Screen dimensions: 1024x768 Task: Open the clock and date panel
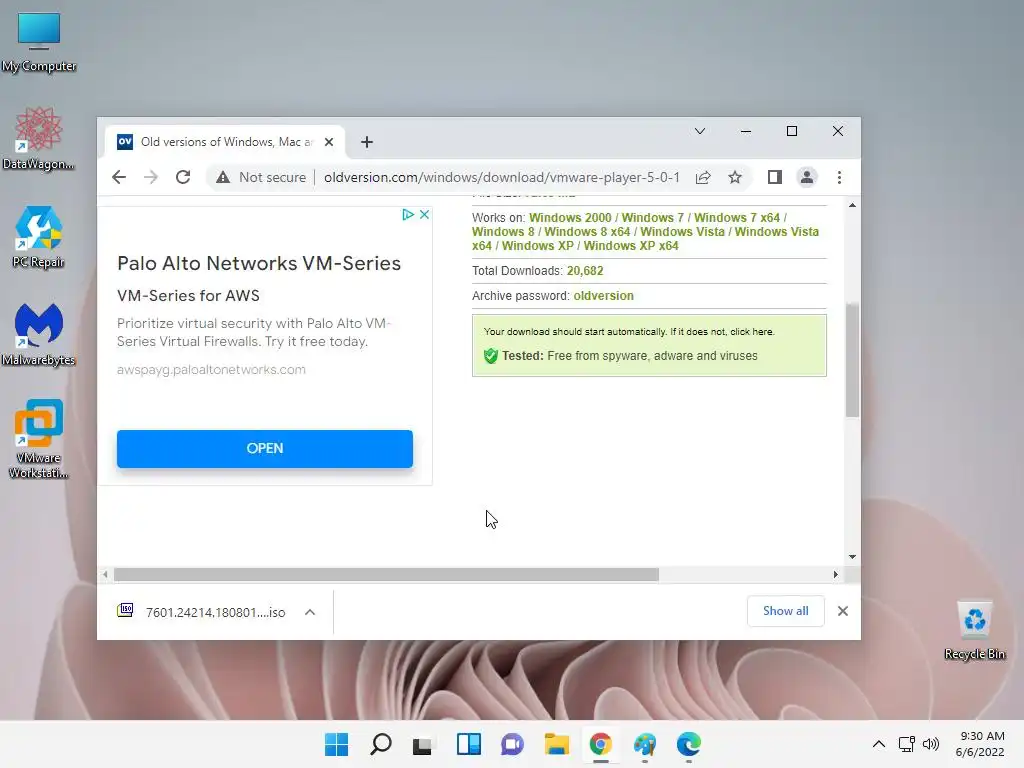[980, 744]
